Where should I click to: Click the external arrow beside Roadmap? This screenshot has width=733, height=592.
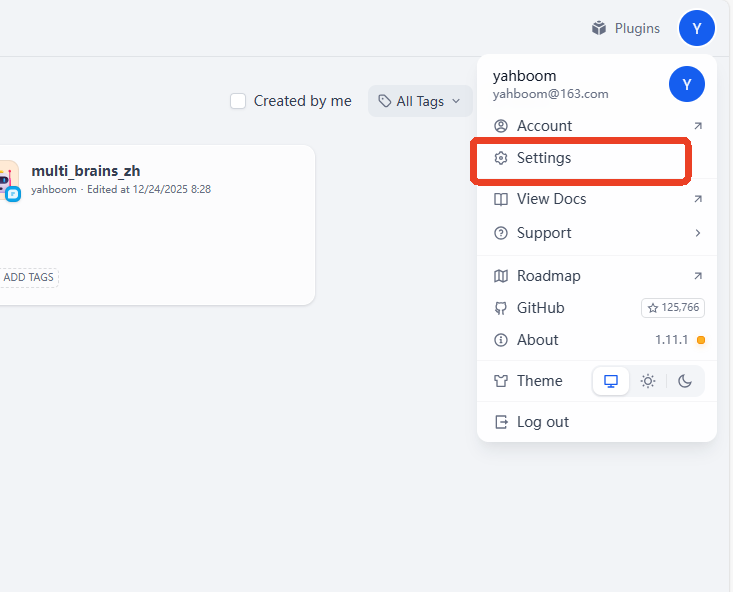pos(697,275)
